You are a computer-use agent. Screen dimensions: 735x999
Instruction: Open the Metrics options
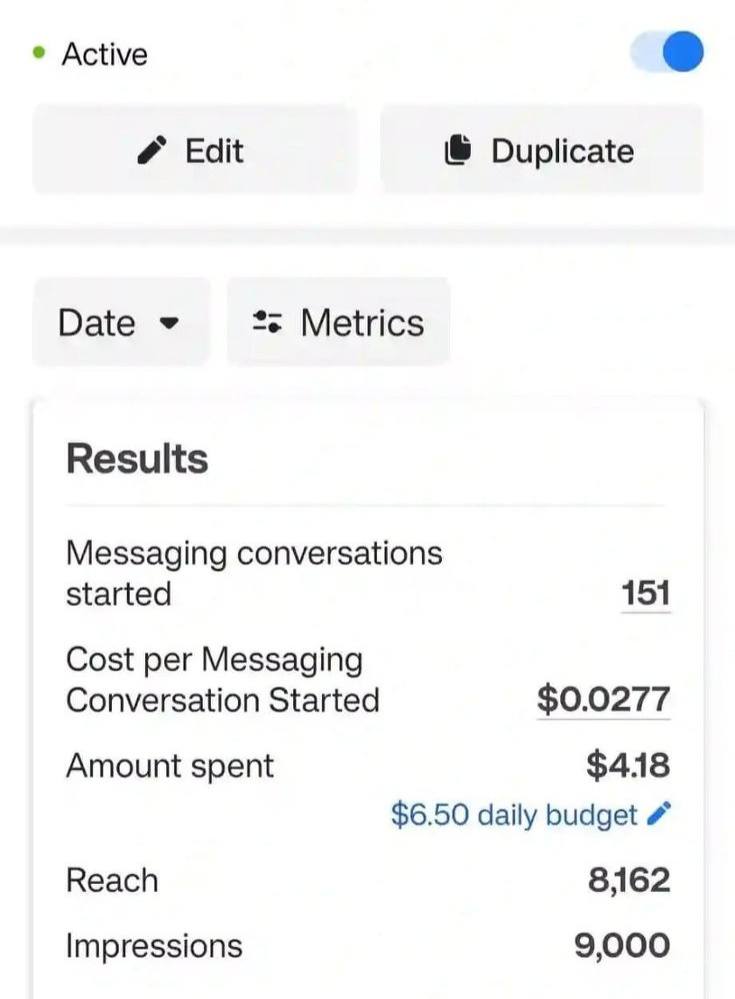point(338,322)
